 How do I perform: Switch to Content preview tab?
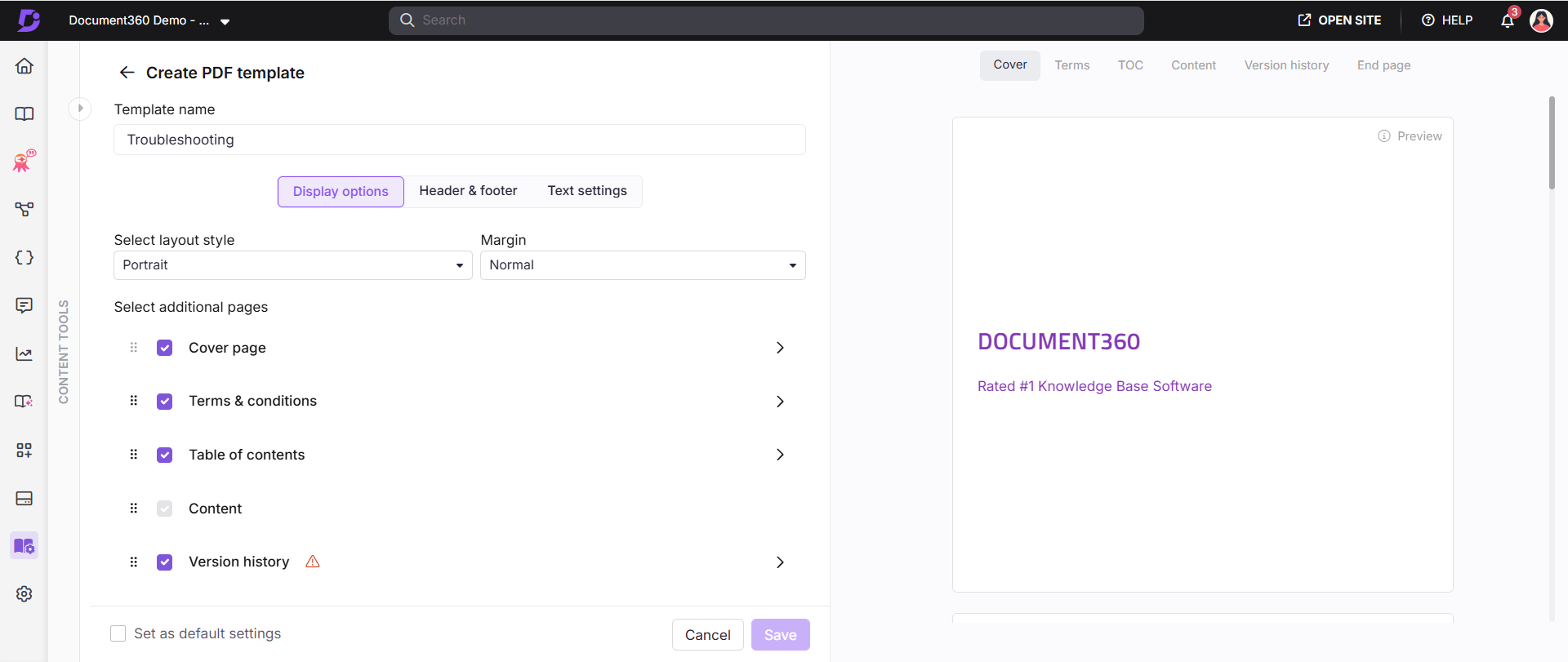pos(1193,65)
